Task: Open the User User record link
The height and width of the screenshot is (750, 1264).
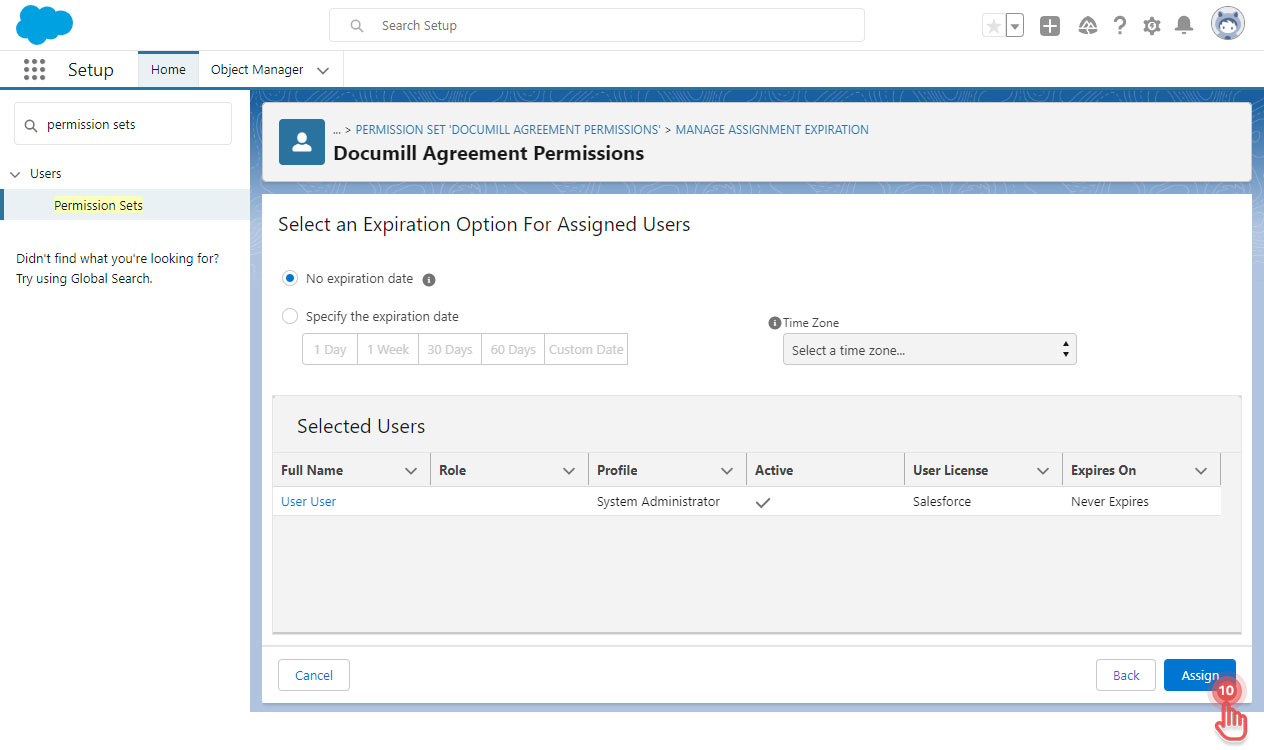Action: (x=308, y=501)
